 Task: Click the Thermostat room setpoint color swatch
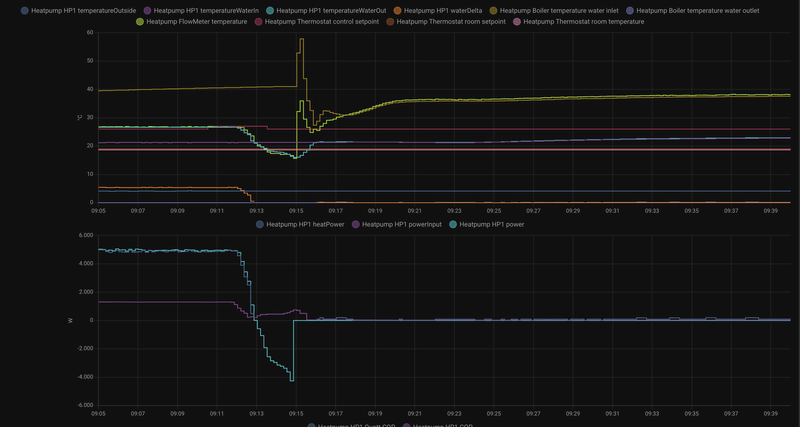pos(390,21)
